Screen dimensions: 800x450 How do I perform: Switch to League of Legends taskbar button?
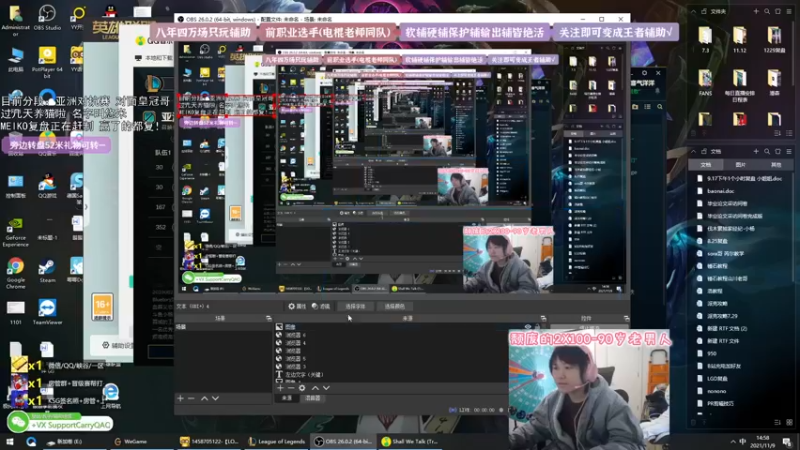277,441
